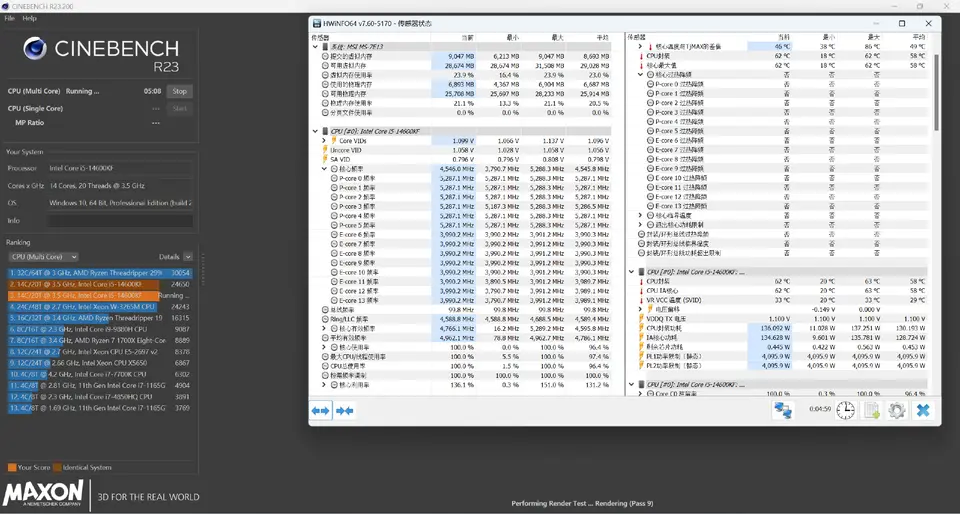Click the collapse arrows icon in HWiNFO toolbar
The height and width of the screenshot is (514, 960).
pyautogui.click(x=345, y=411)
